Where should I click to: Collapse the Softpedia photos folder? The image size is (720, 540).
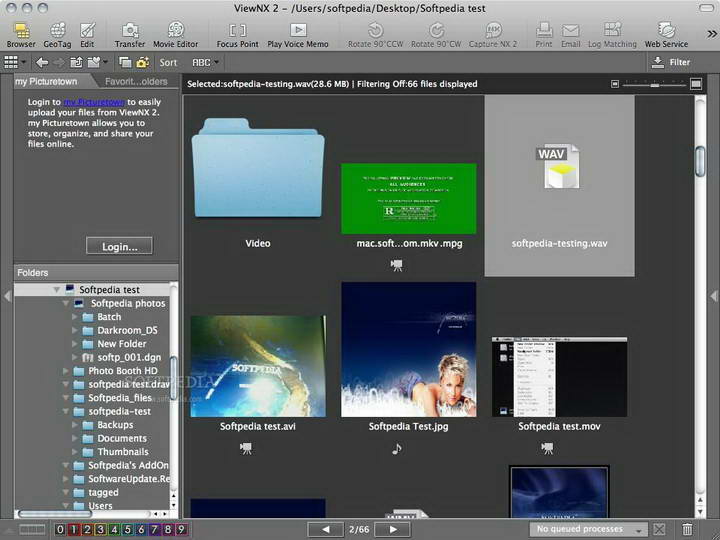[66, 303]
